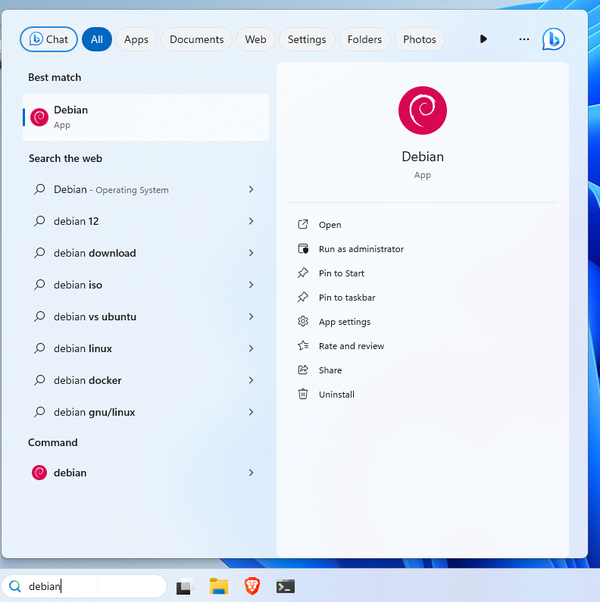
Task: Click the Debian title in preview pane
Action: pos(423,157)
